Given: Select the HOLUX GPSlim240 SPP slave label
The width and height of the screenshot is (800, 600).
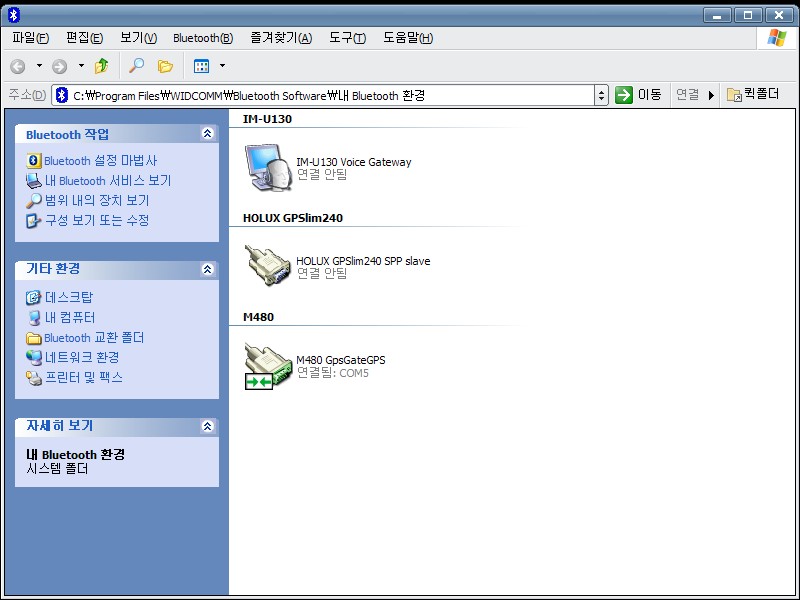Looking at the screenshot, I should click(363, 261).
